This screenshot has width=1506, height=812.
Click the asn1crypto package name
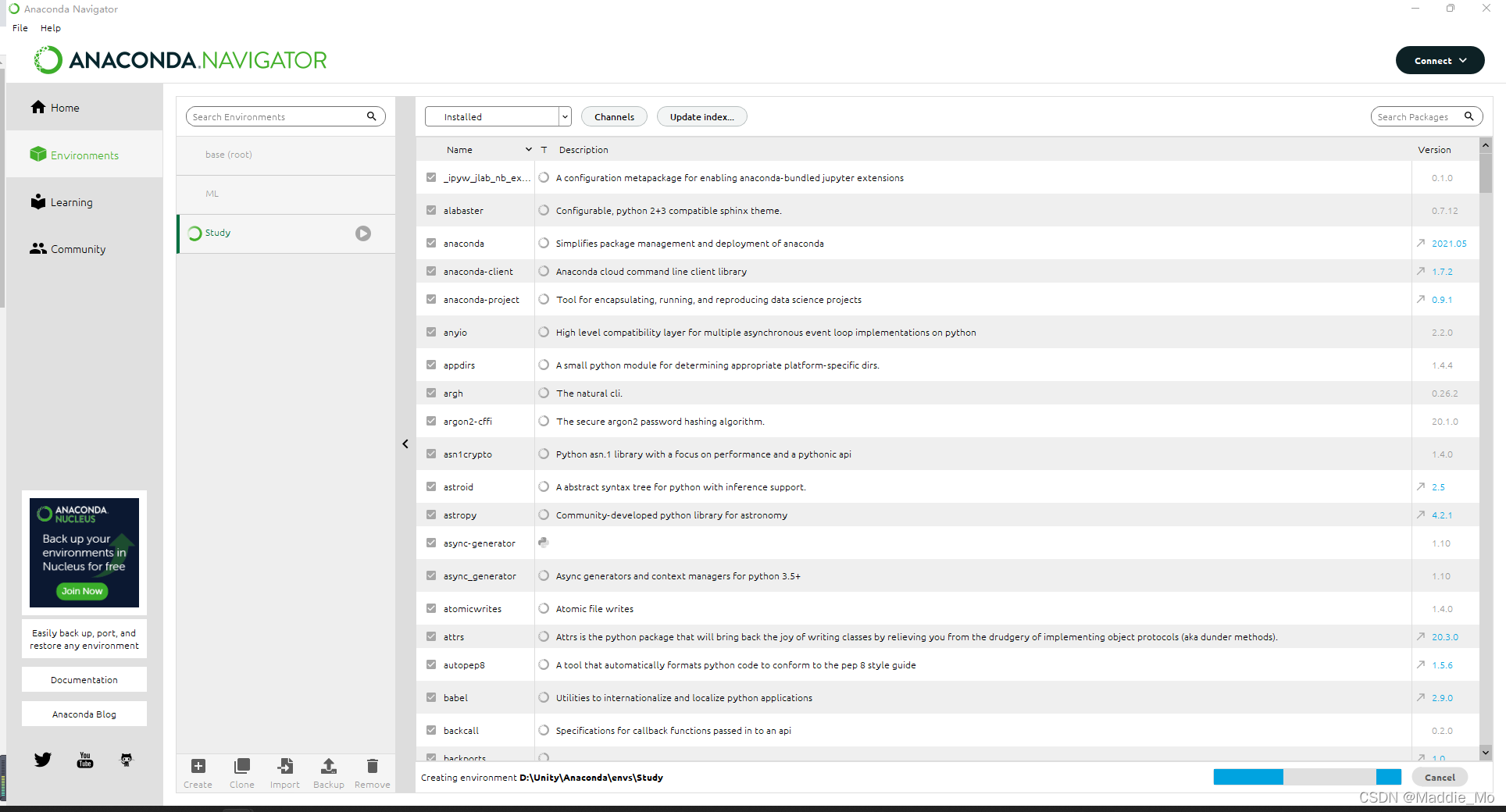coord(468,454)
